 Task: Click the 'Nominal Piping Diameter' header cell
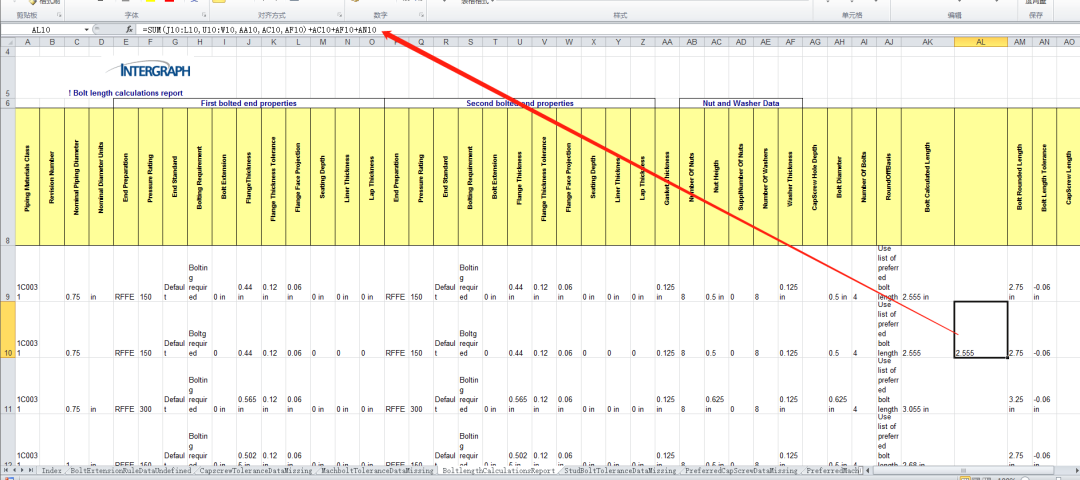coord(76,176)
